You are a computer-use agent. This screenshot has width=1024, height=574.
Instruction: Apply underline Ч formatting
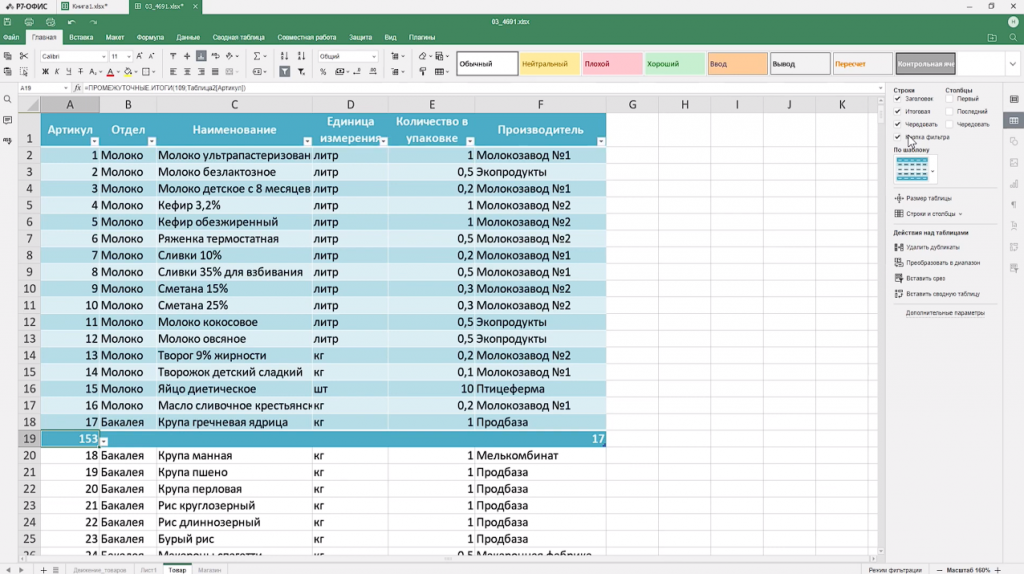pyautogui.click(x=69, y=72)
